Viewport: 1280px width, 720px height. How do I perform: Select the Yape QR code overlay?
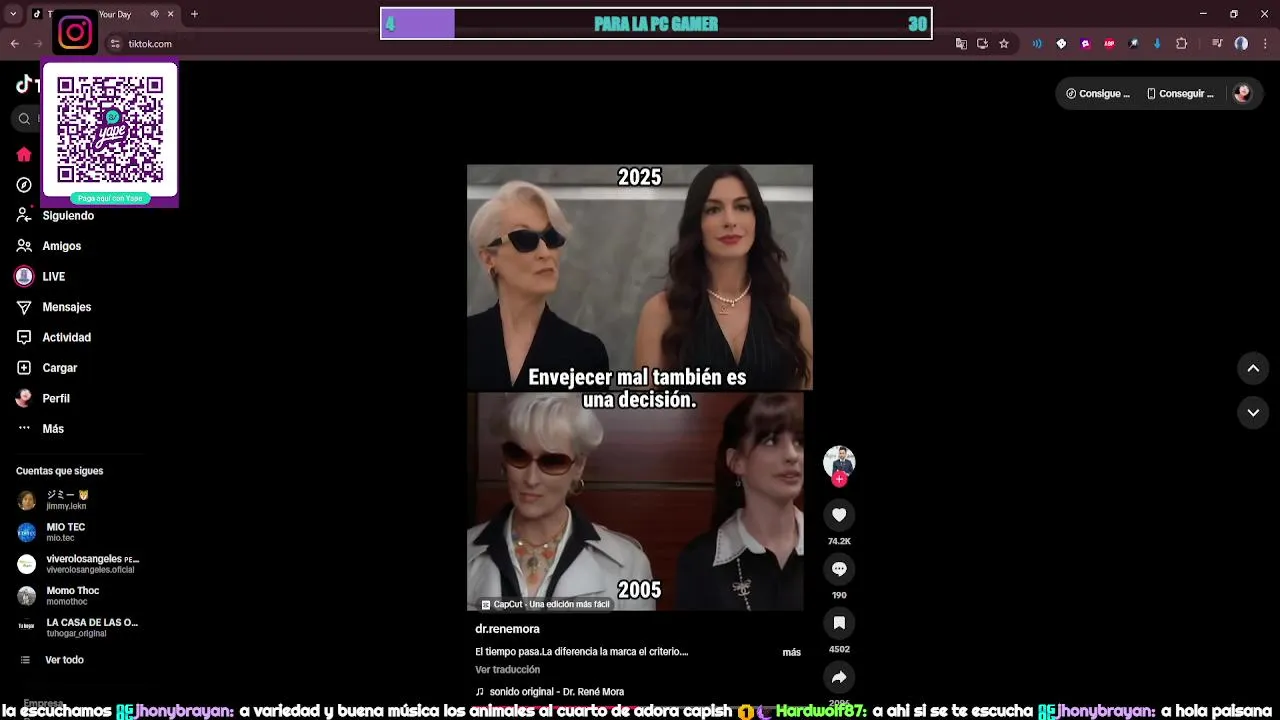point(110,134)
